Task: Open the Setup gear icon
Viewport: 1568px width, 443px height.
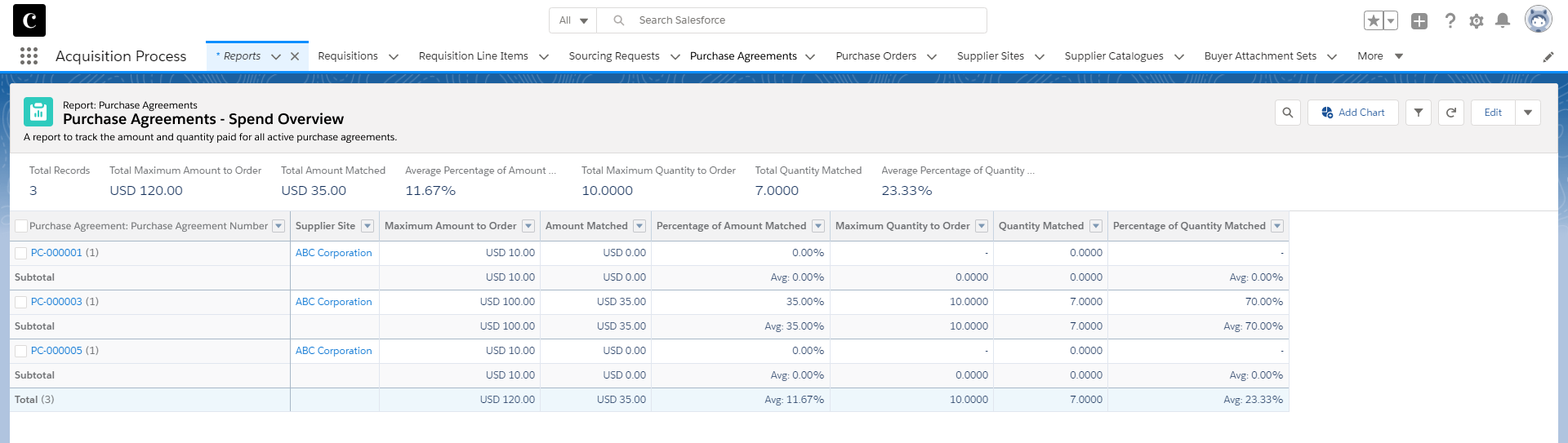Action: coord(1476,21)
